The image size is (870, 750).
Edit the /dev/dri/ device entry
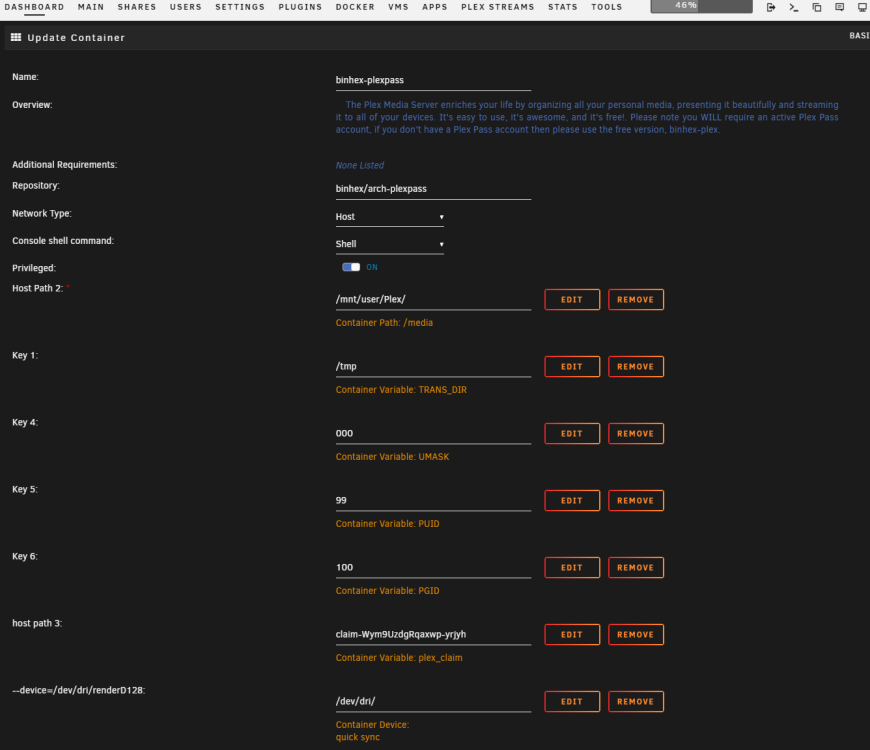[x=572, y=702]
